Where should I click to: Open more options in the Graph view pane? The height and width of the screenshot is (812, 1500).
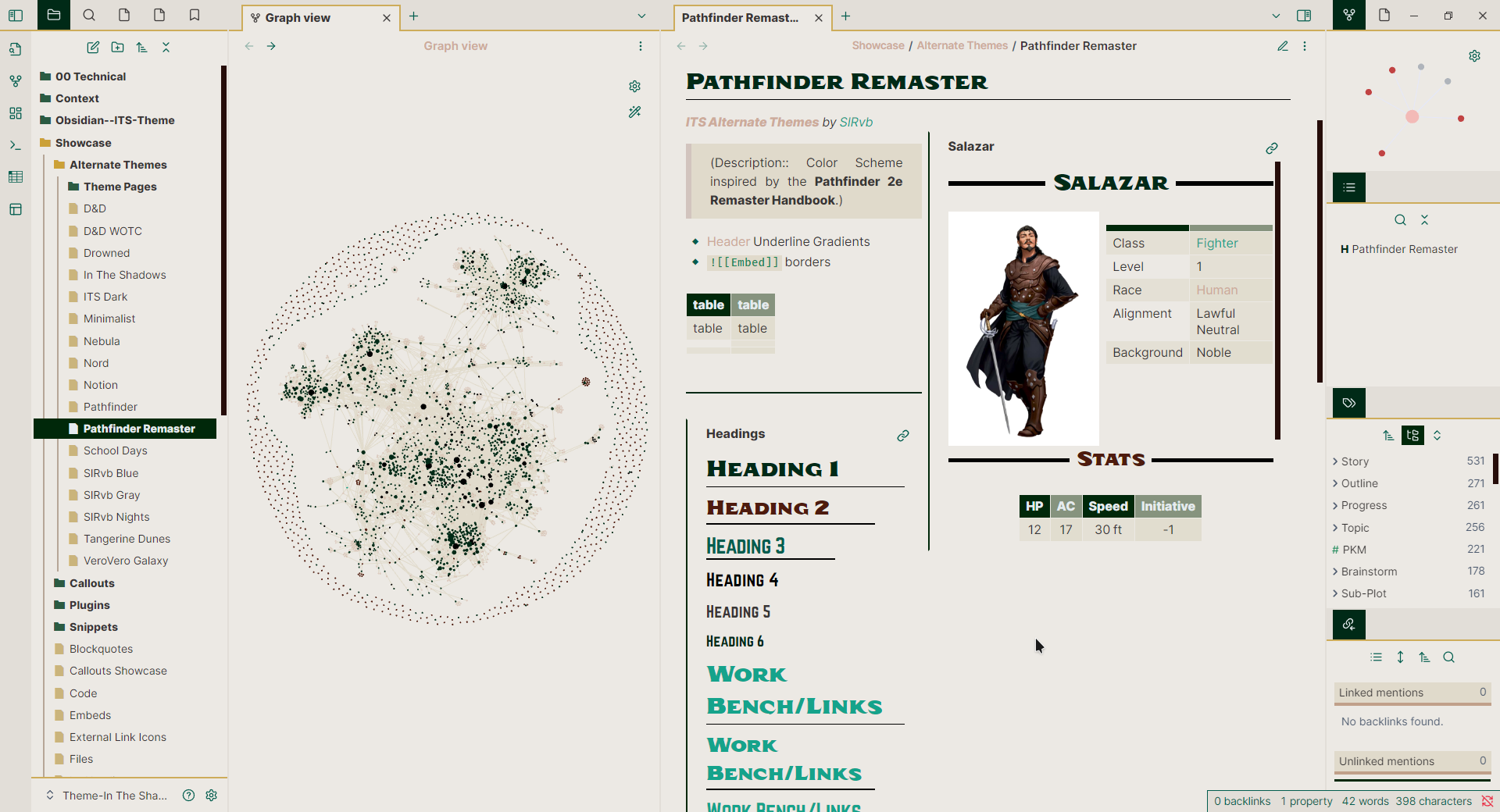641,46
